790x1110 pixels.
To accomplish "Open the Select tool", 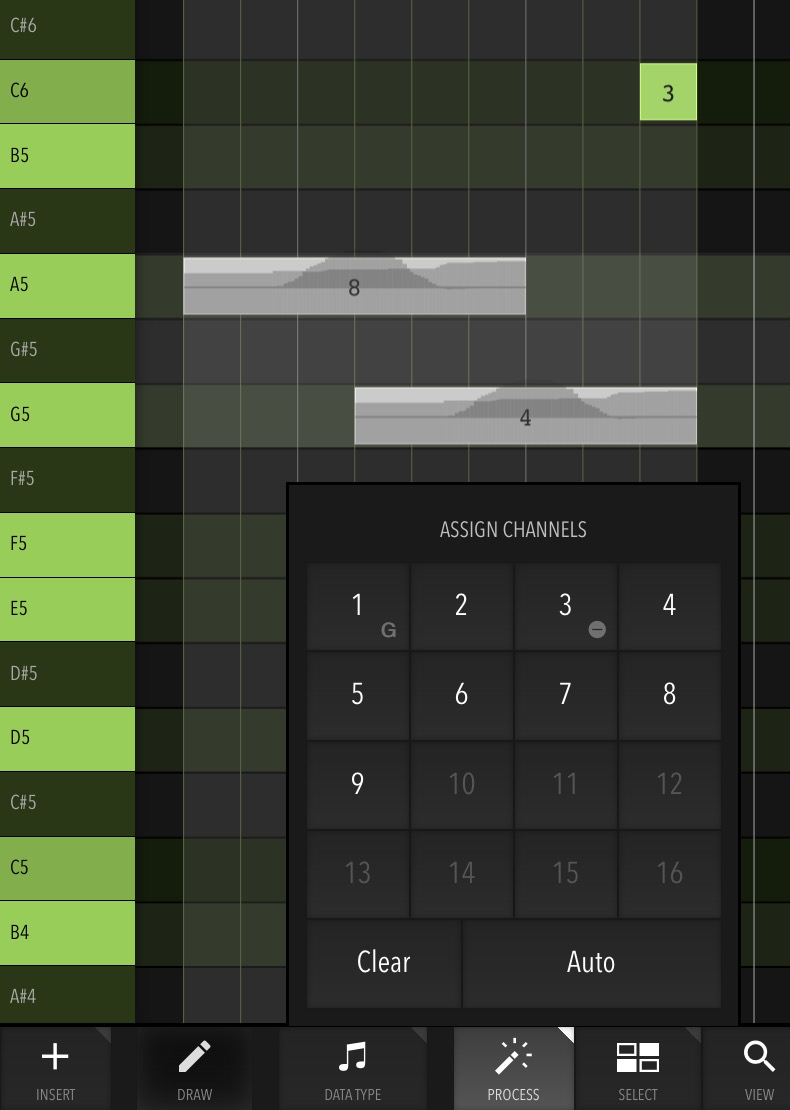I will 638,1057.
